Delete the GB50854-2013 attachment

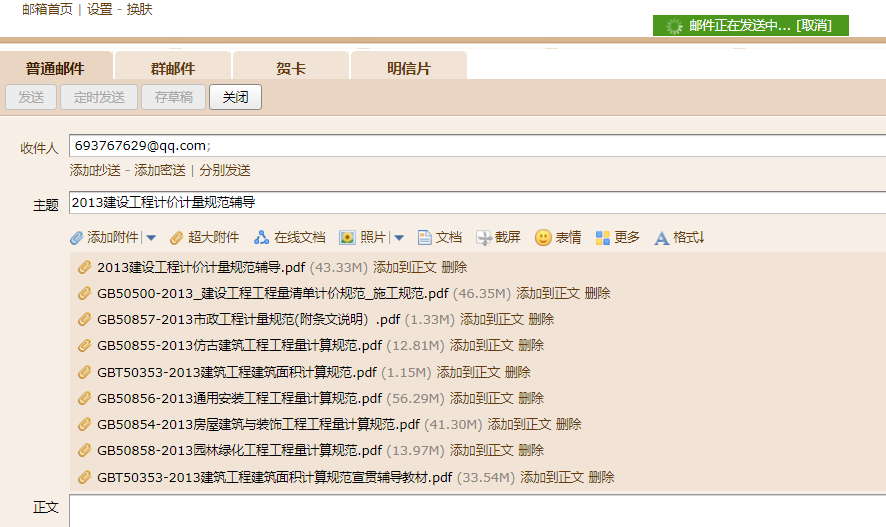click(x=568, y=424)
